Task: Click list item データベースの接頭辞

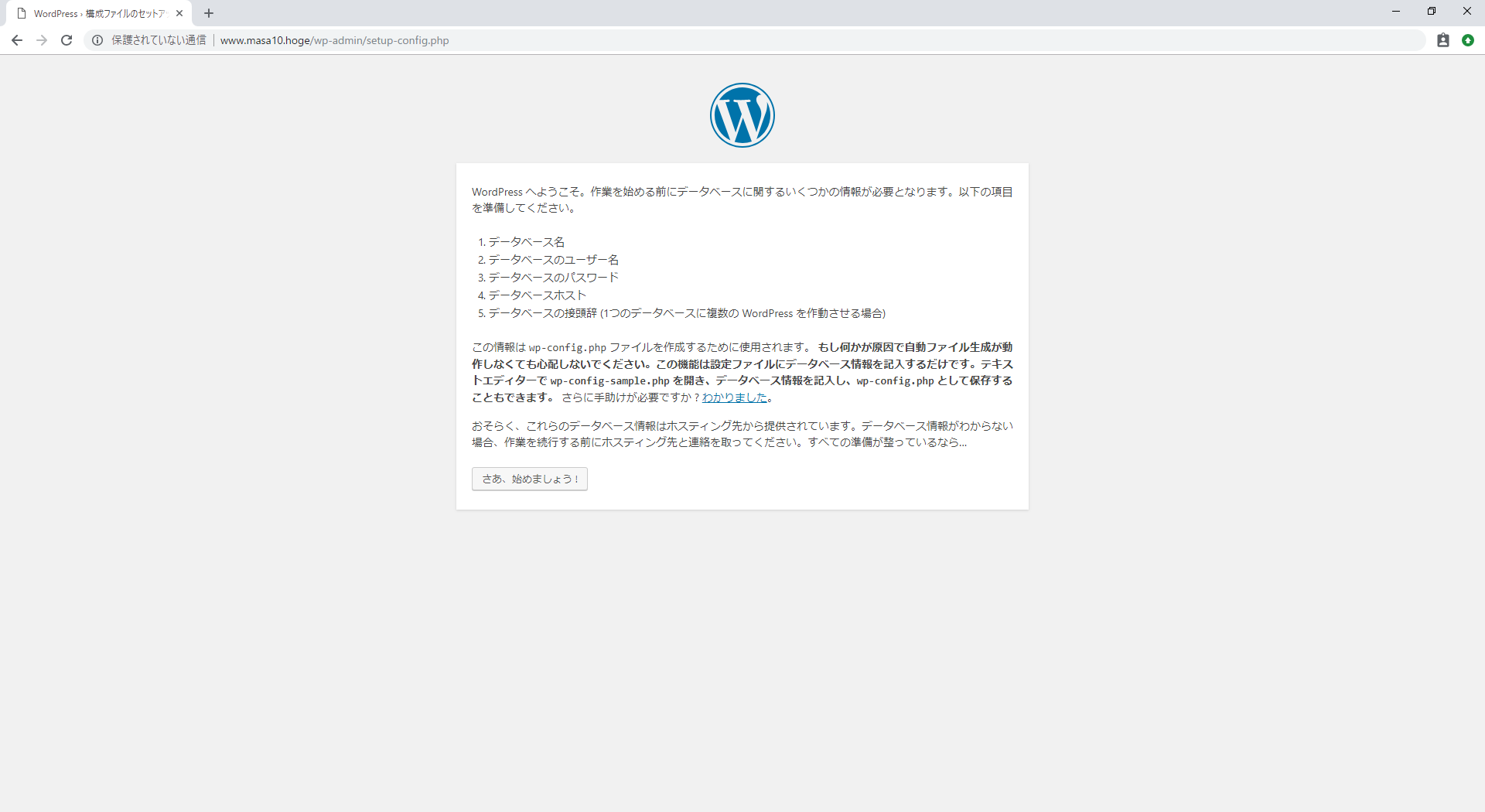Action: point(687,313)
